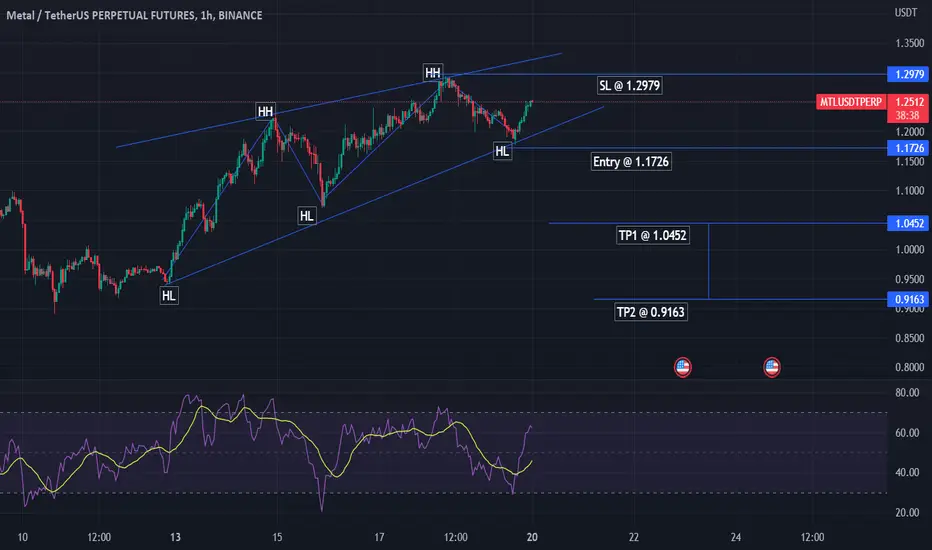Click the second US economic event flag icon
The height and width of the screenshot is (550, 932).
pos(772,367)
